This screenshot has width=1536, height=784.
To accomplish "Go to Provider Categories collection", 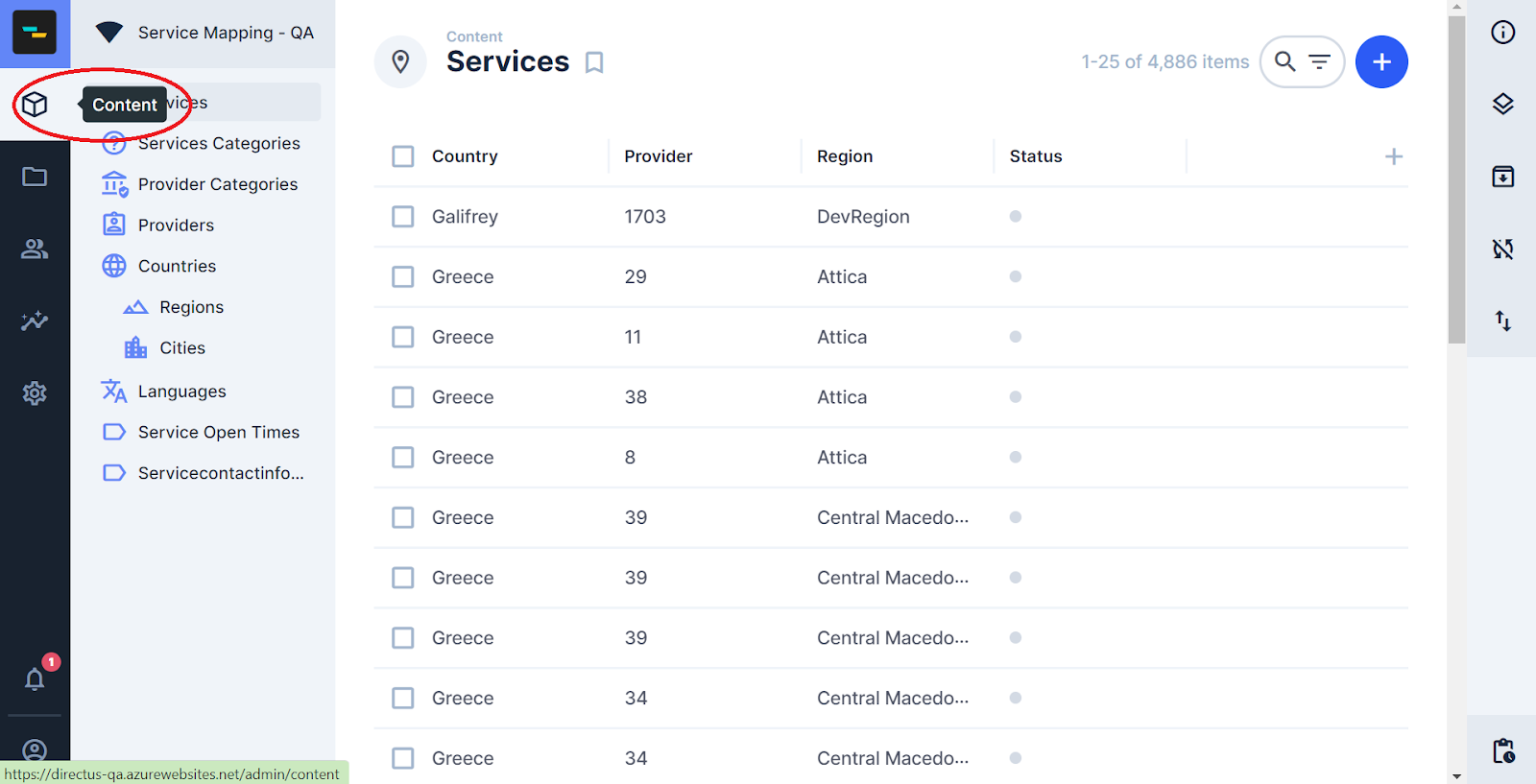I will [217, 184].
